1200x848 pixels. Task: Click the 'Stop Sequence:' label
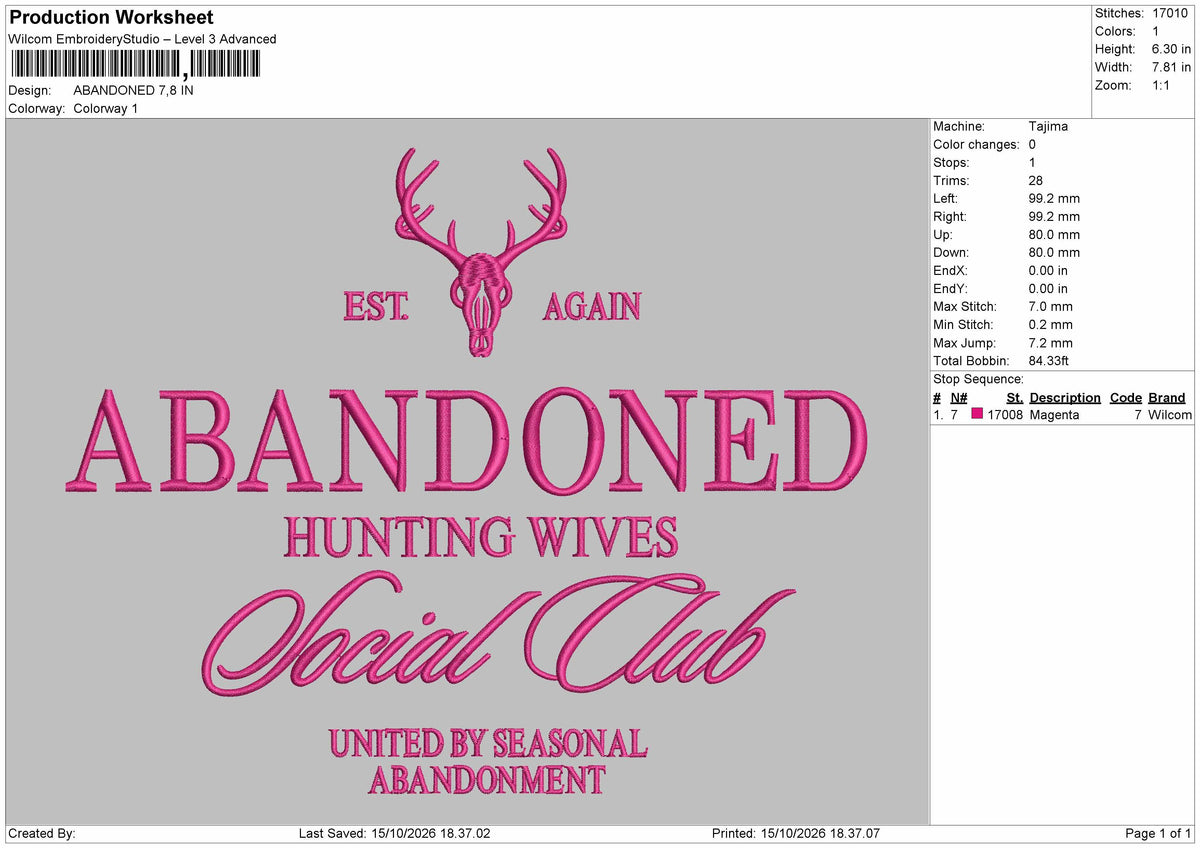(x=978, y=379)
